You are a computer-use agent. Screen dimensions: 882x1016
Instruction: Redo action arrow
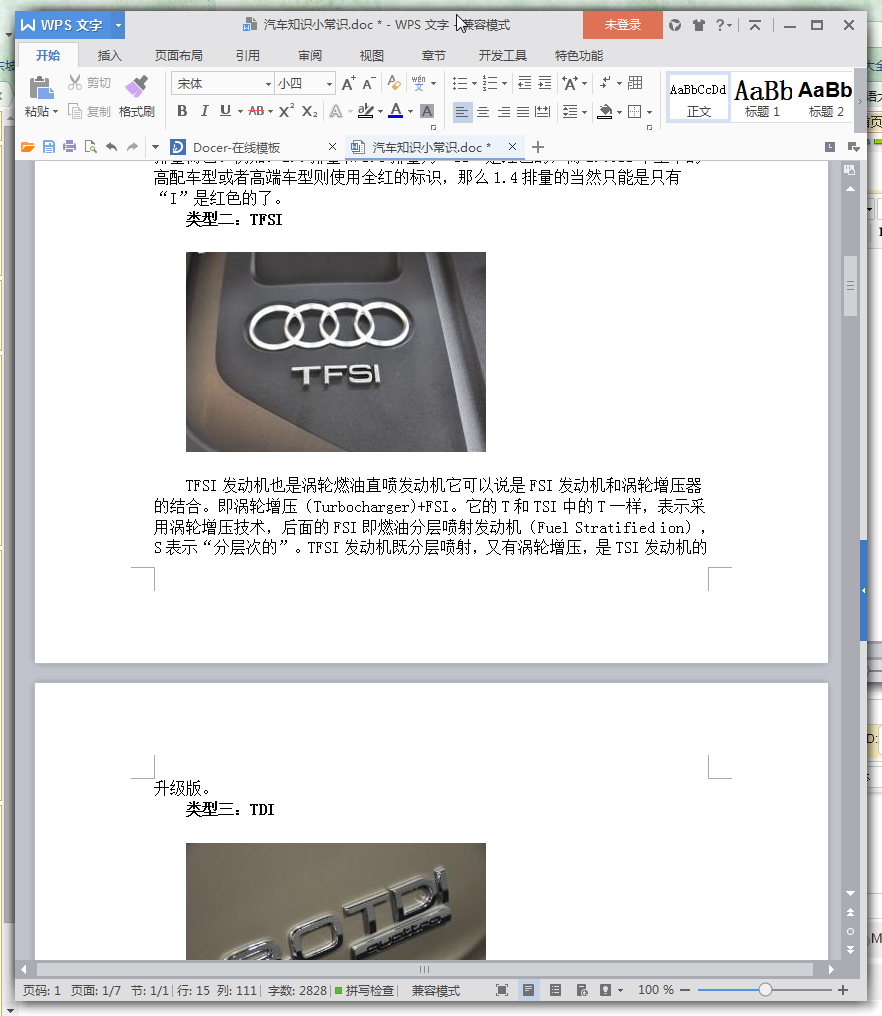coord(132,147)
